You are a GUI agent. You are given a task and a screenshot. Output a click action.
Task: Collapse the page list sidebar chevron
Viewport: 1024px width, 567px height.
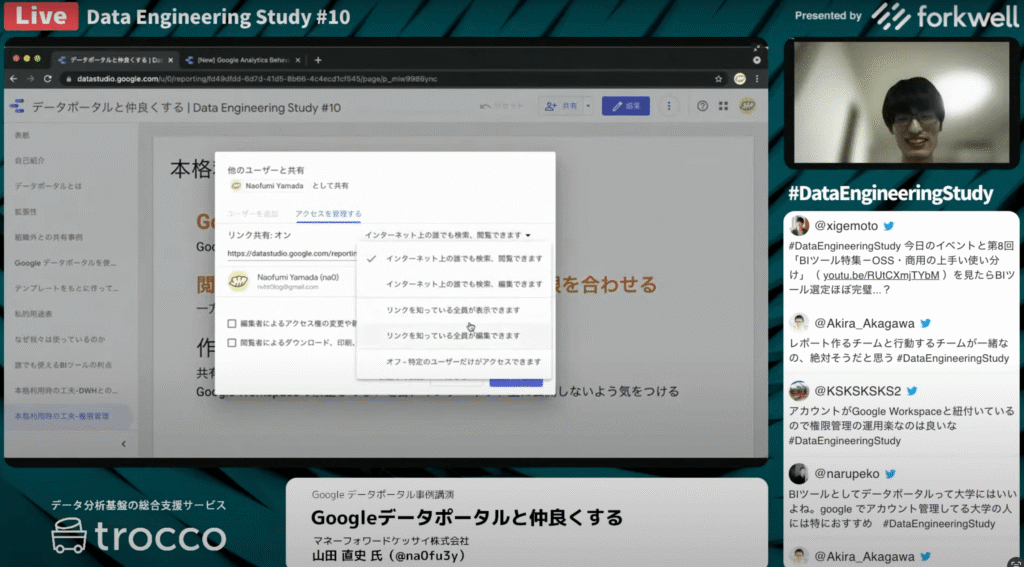(124, 443)
